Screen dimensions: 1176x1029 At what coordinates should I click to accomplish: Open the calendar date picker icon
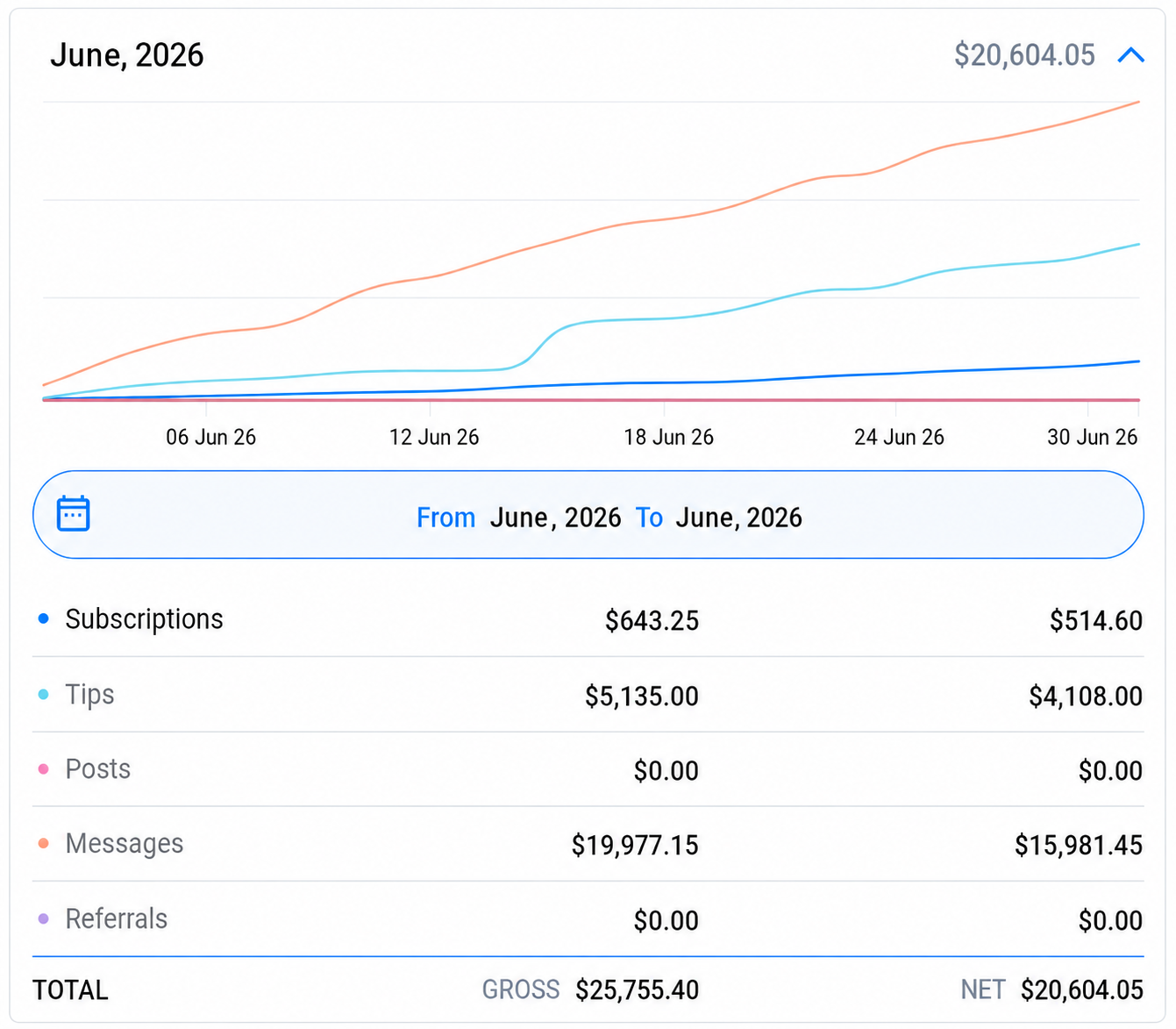(74, 514)
